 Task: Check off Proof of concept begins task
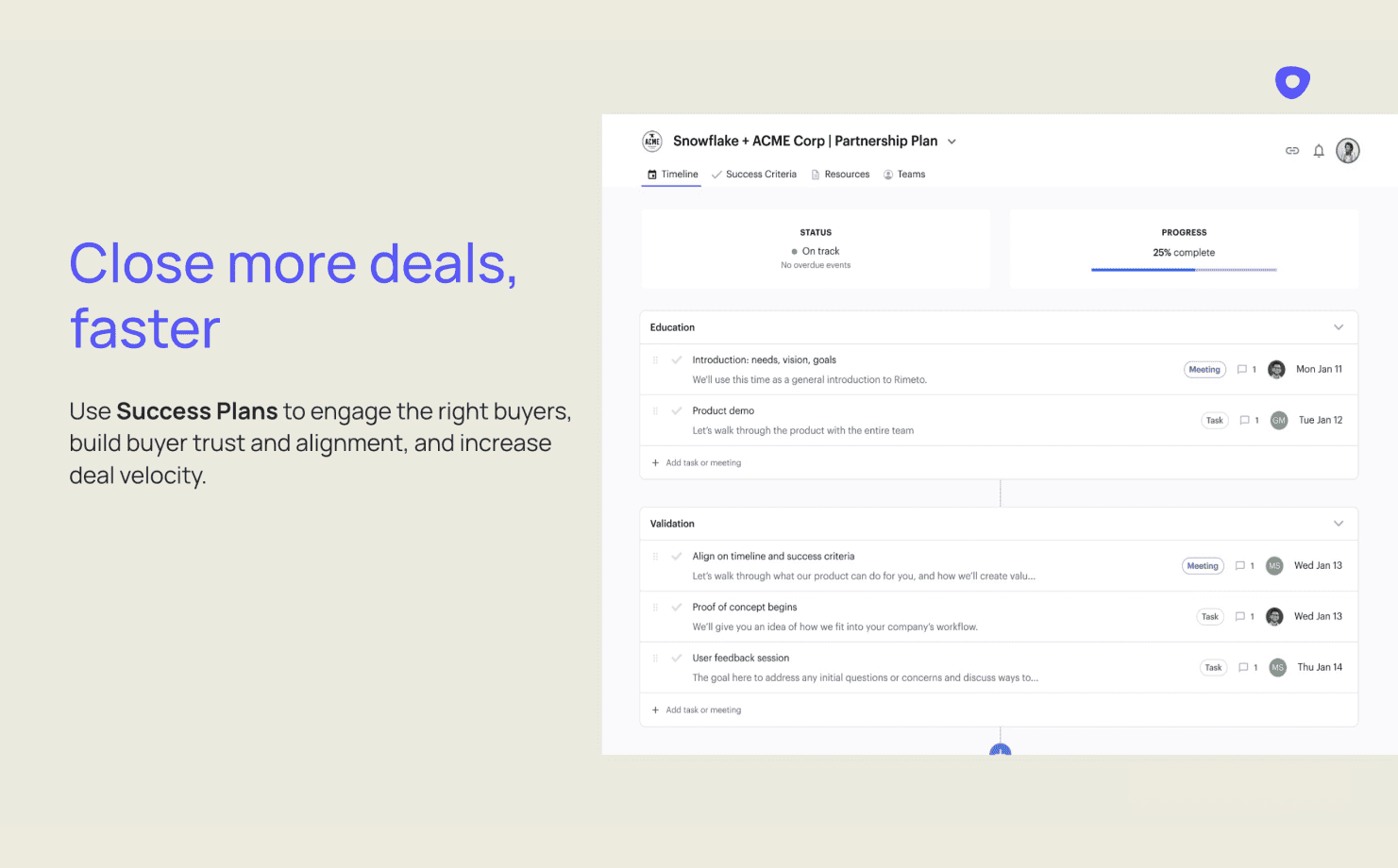tap(677, 607)
